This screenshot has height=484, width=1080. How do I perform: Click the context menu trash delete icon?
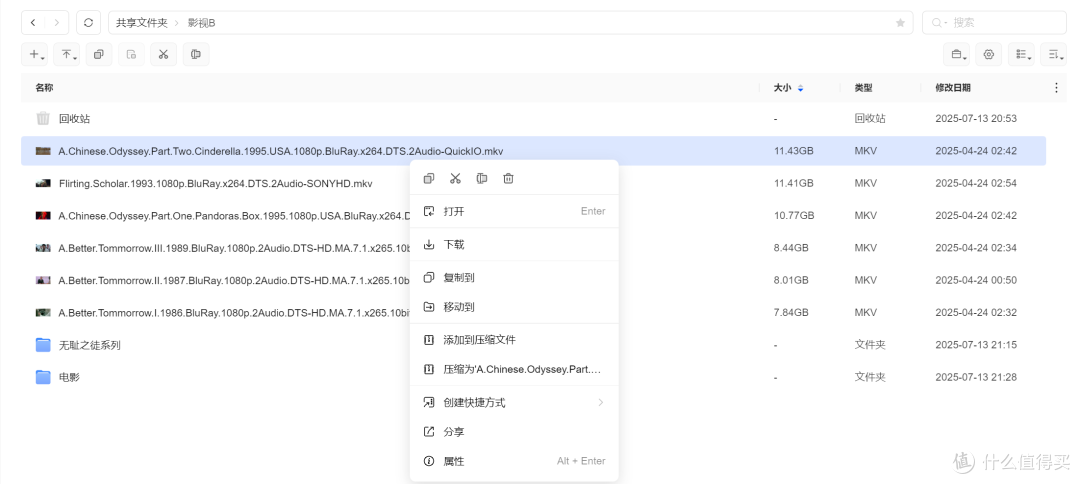point(508,178)
